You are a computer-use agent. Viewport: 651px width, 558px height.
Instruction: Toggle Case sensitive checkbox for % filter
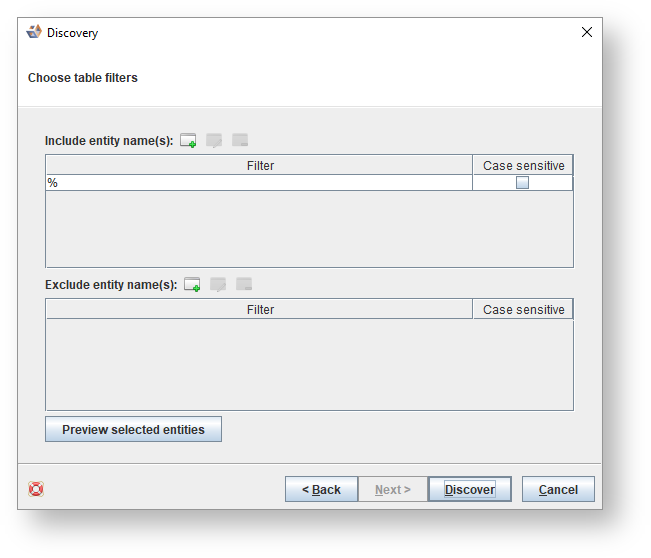coord(522,183)
